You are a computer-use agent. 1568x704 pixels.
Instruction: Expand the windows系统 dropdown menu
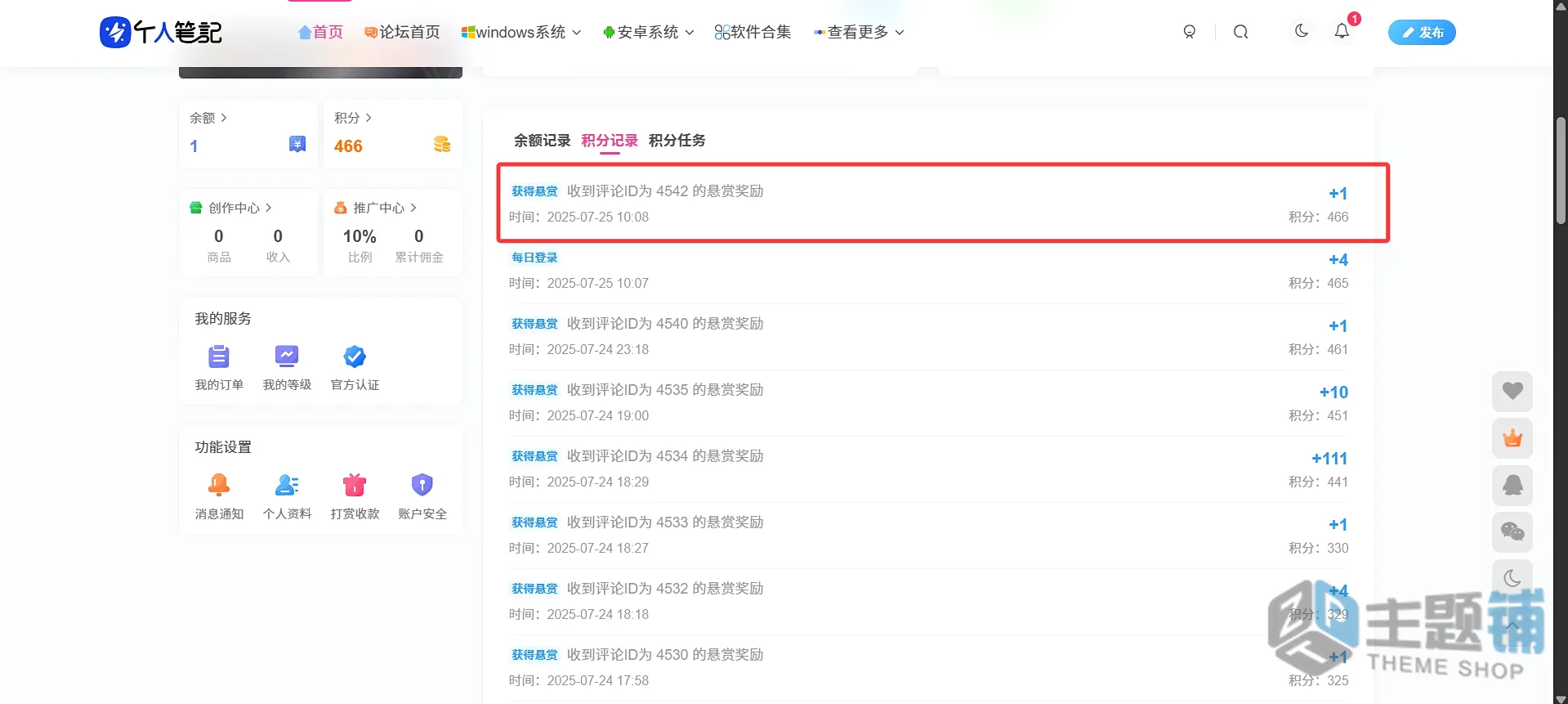[x=521, y=32]
